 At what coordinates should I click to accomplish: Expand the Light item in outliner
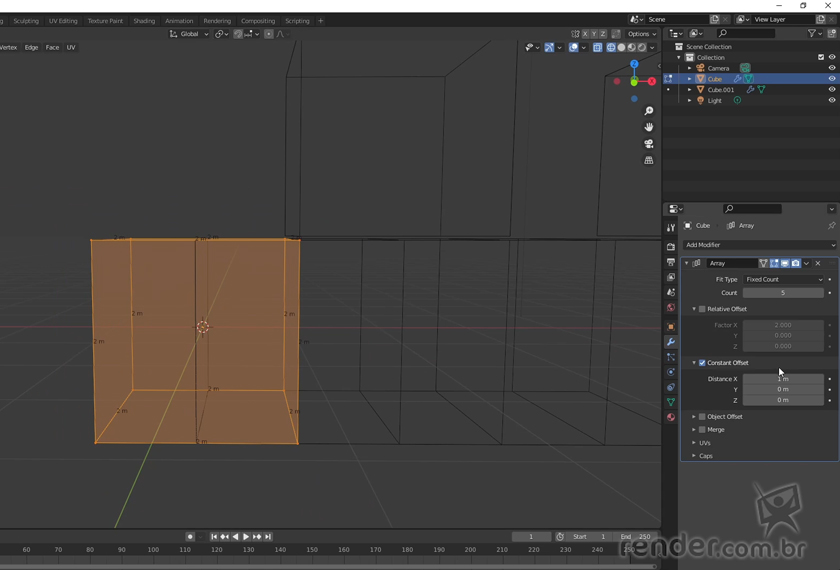pyautogui.click(x=689, y=101)
